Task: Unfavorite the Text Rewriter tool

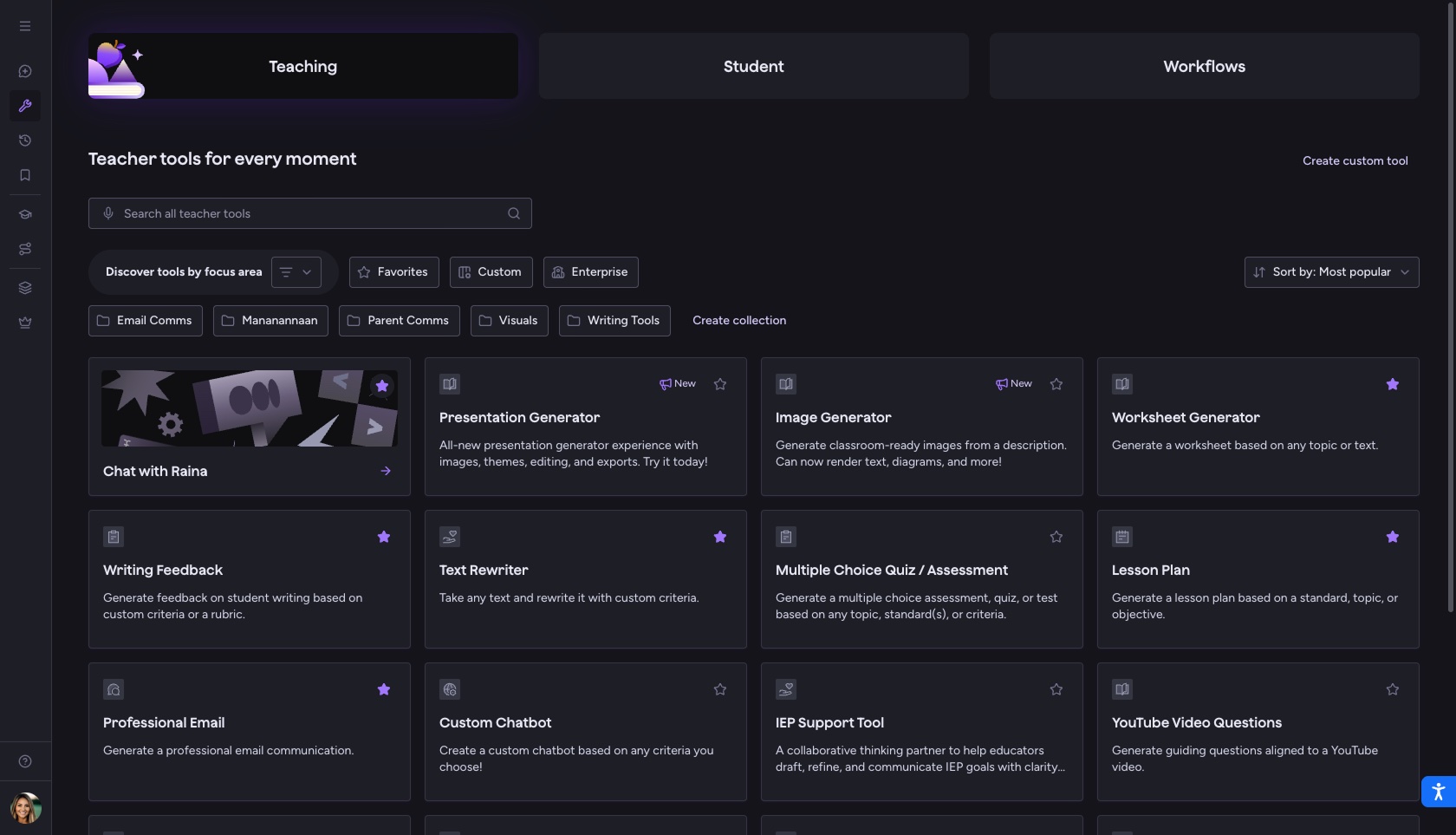Action: pyautogui.click(x=720, y=537)
